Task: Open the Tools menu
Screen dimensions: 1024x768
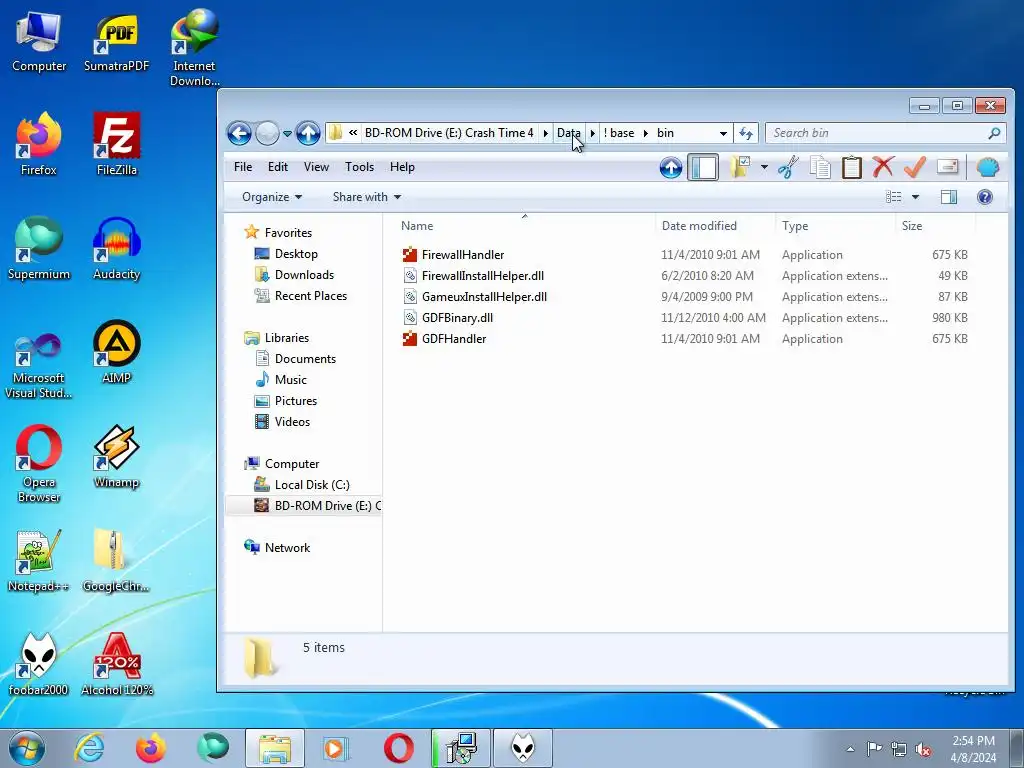Action: click(x=359, y=167)
